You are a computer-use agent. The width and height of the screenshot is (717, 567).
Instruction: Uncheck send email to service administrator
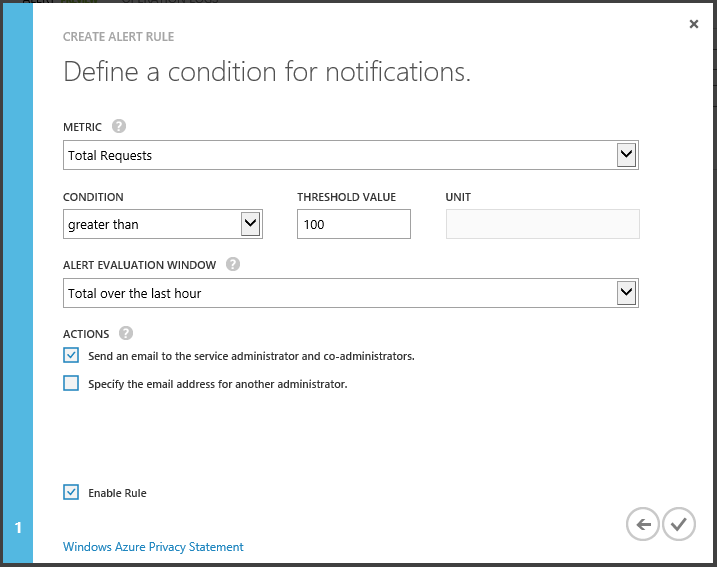[71, 355]
